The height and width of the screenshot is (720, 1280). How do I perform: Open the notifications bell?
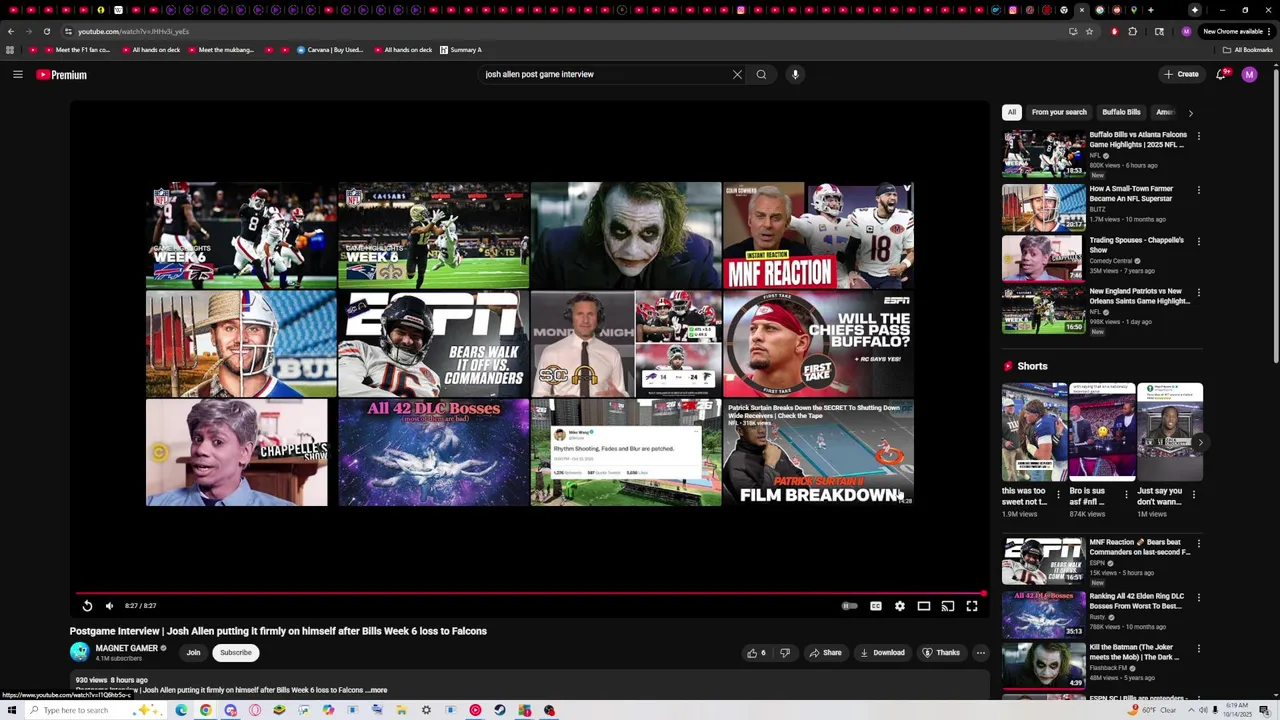[1222, 74]
